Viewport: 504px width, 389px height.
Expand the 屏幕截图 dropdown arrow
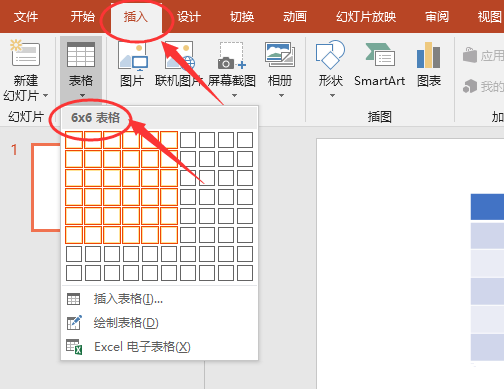234,96
